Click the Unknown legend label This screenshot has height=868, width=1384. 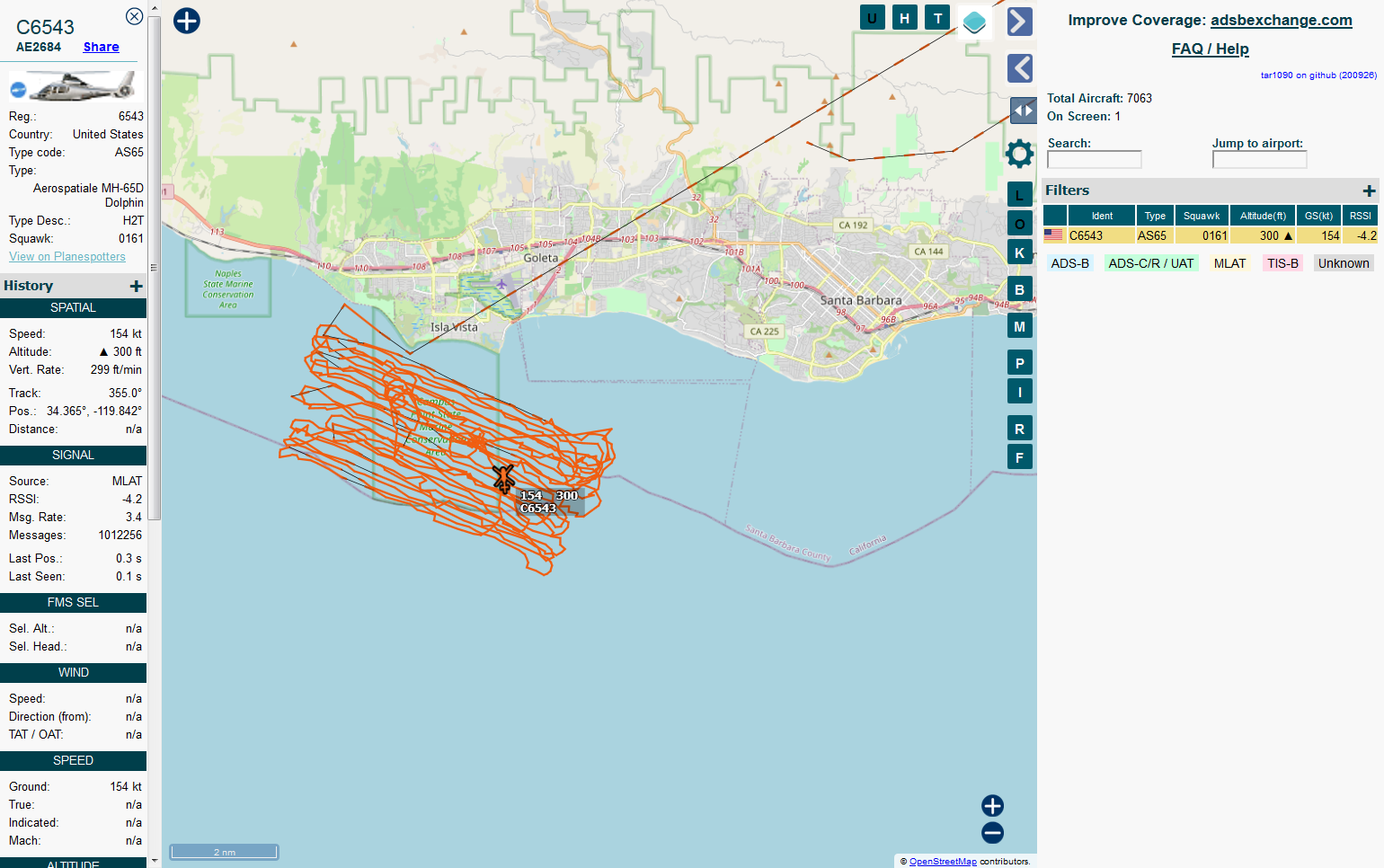tap(1344, 263)
